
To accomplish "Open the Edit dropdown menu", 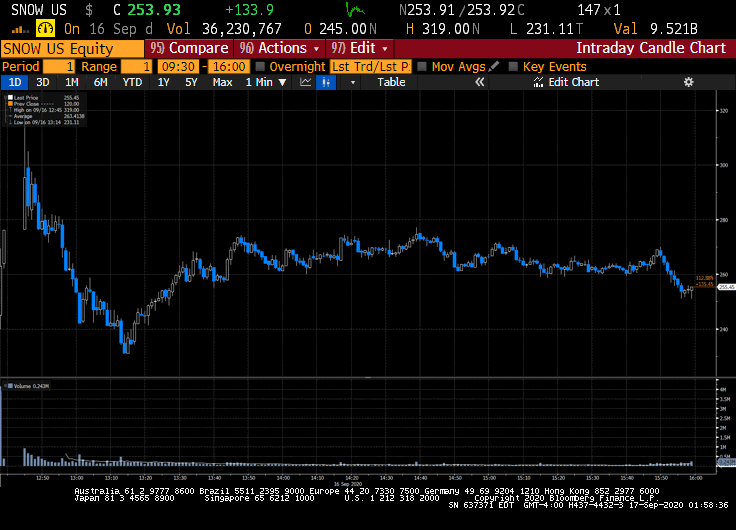I will [359, 48].
